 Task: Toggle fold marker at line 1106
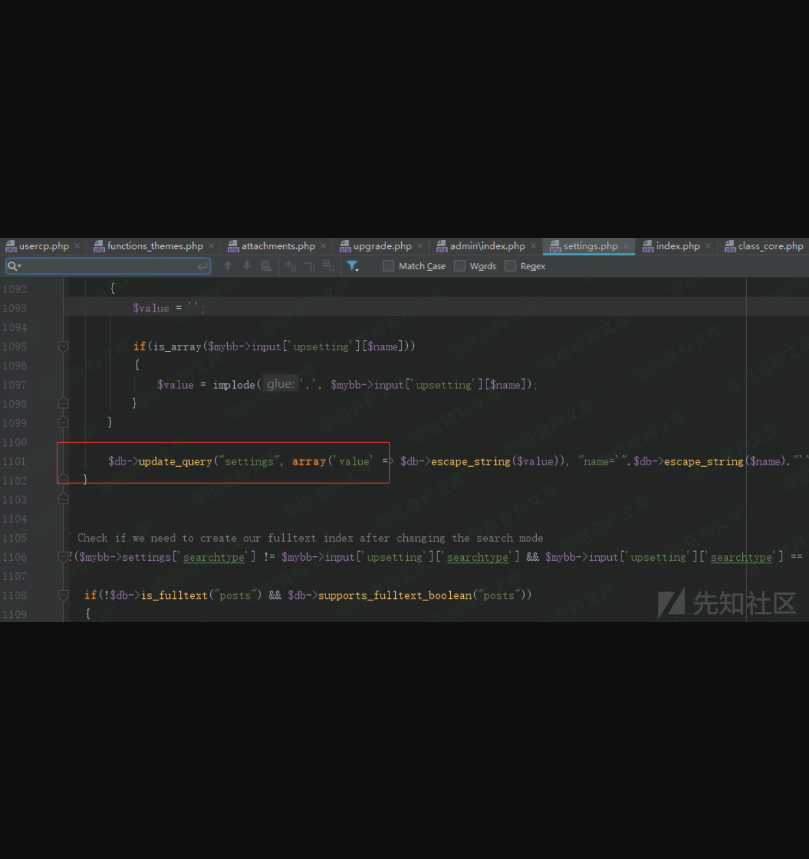coord(64,557)
